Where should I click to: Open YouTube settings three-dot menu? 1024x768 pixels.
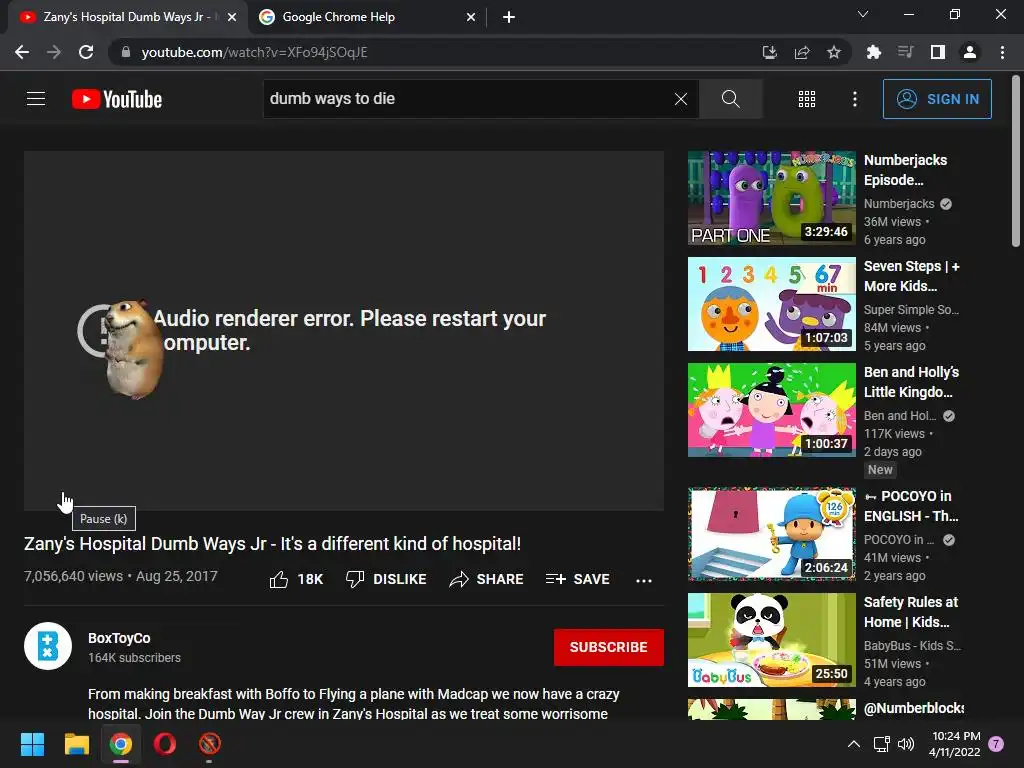(854, 99)
